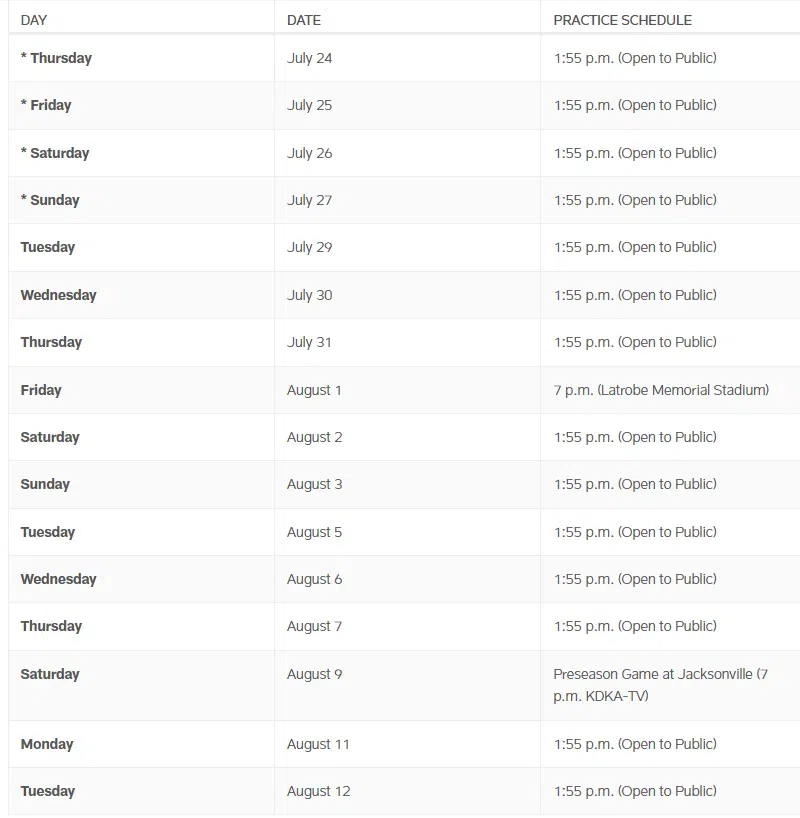Click the PRACTICE SCHEDULE column header
800x818 pixels.
(623, 20)
